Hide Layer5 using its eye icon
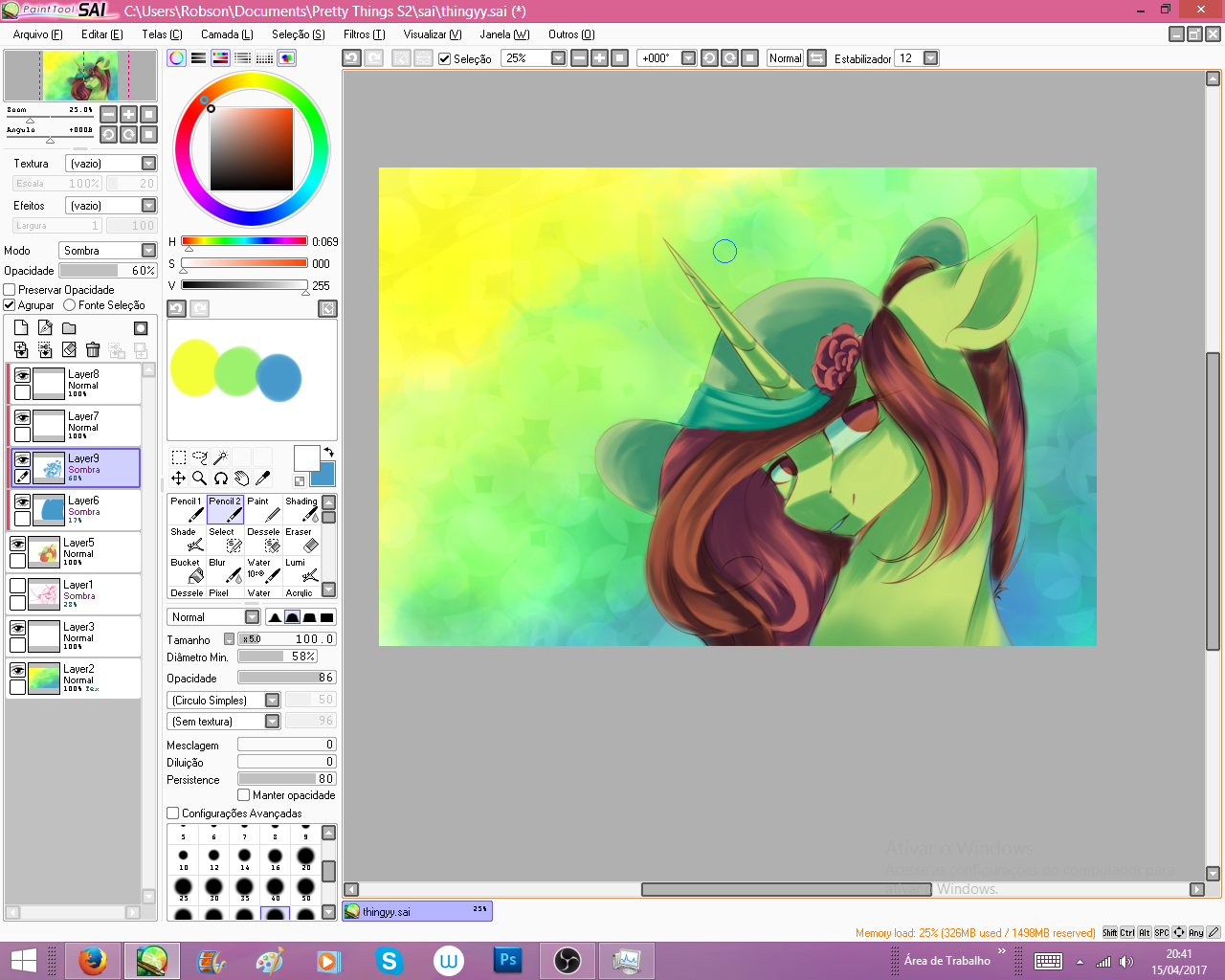The width and height of the screenshot is (1225, 980). tap(17, 544)
